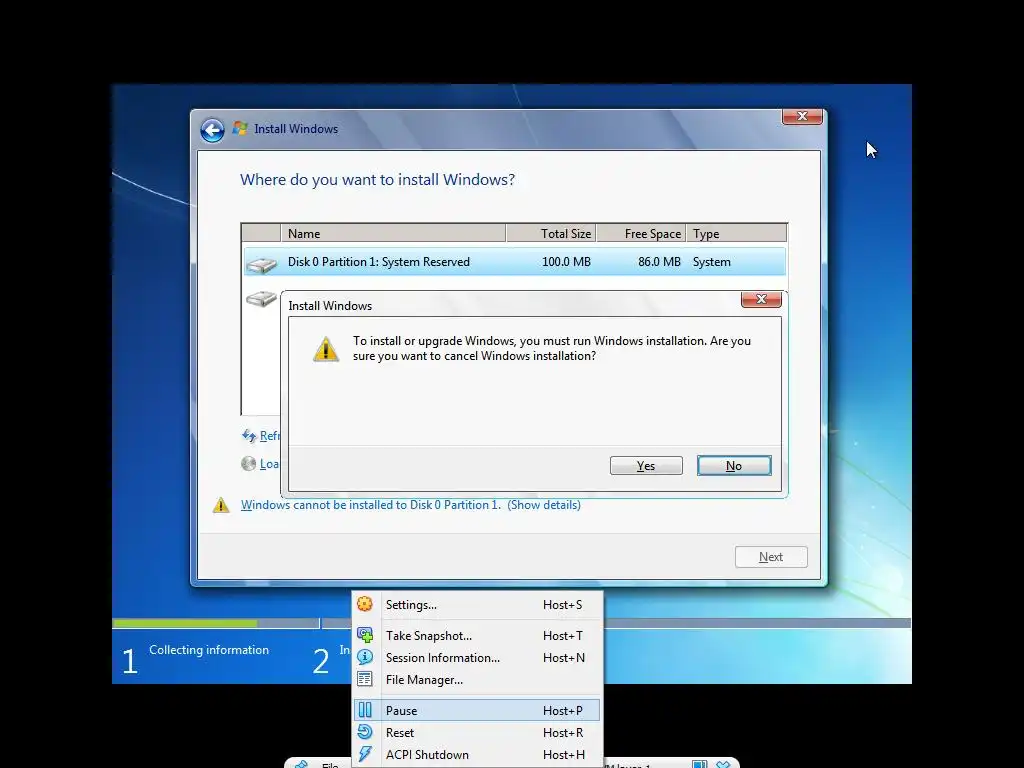Choose Take Snapshot... menu entry
This screenshot has height=768, width=1024.
pos(477,635)
